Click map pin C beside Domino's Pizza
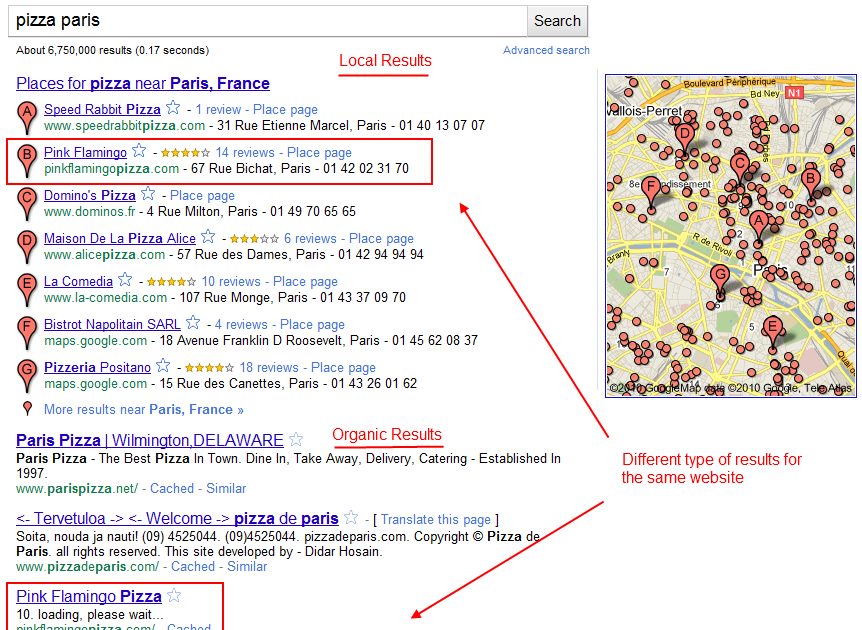Image resolution: width=862 pixels, height=630 pixels. [x=26, y=203]
